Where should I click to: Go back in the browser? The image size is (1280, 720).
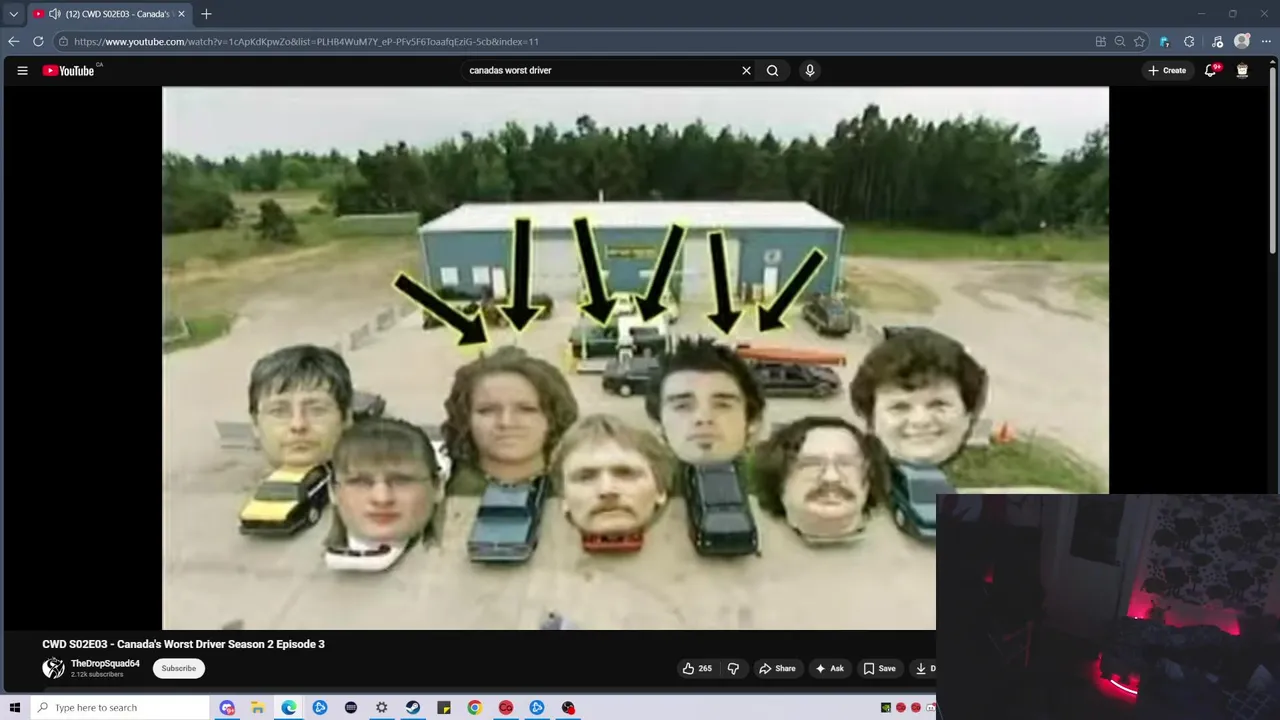13,42
